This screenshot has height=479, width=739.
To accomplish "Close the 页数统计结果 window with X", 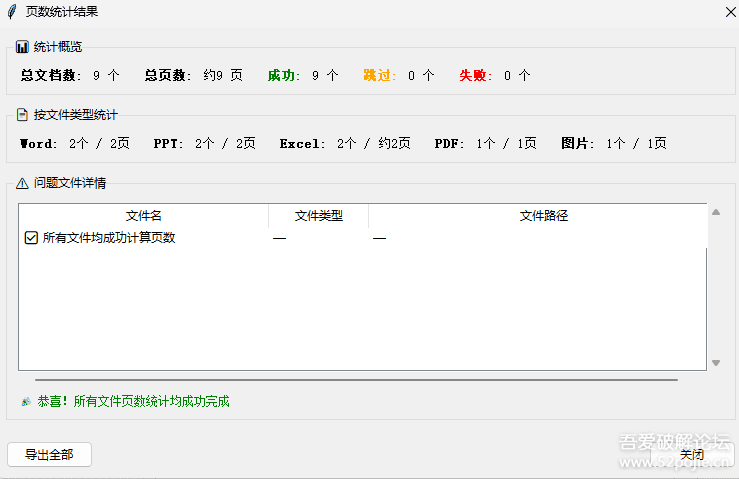I will (728, 11).
